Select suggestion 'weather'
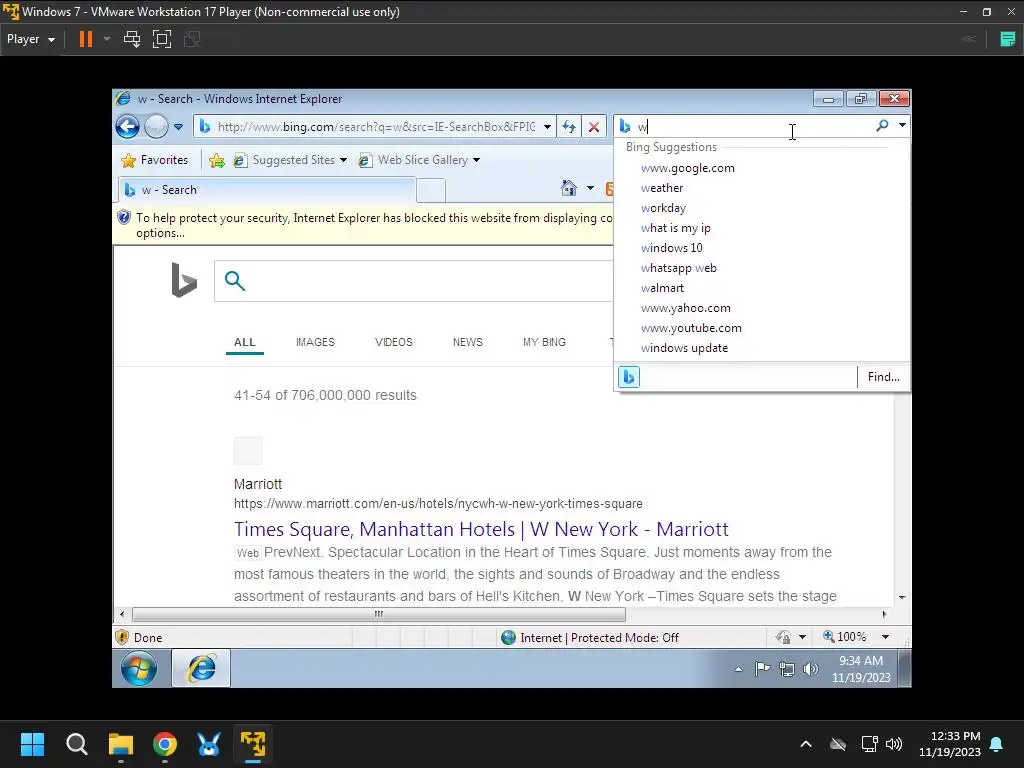The height and width of the screenshot is (768, 1024). [x=762, y=188]
